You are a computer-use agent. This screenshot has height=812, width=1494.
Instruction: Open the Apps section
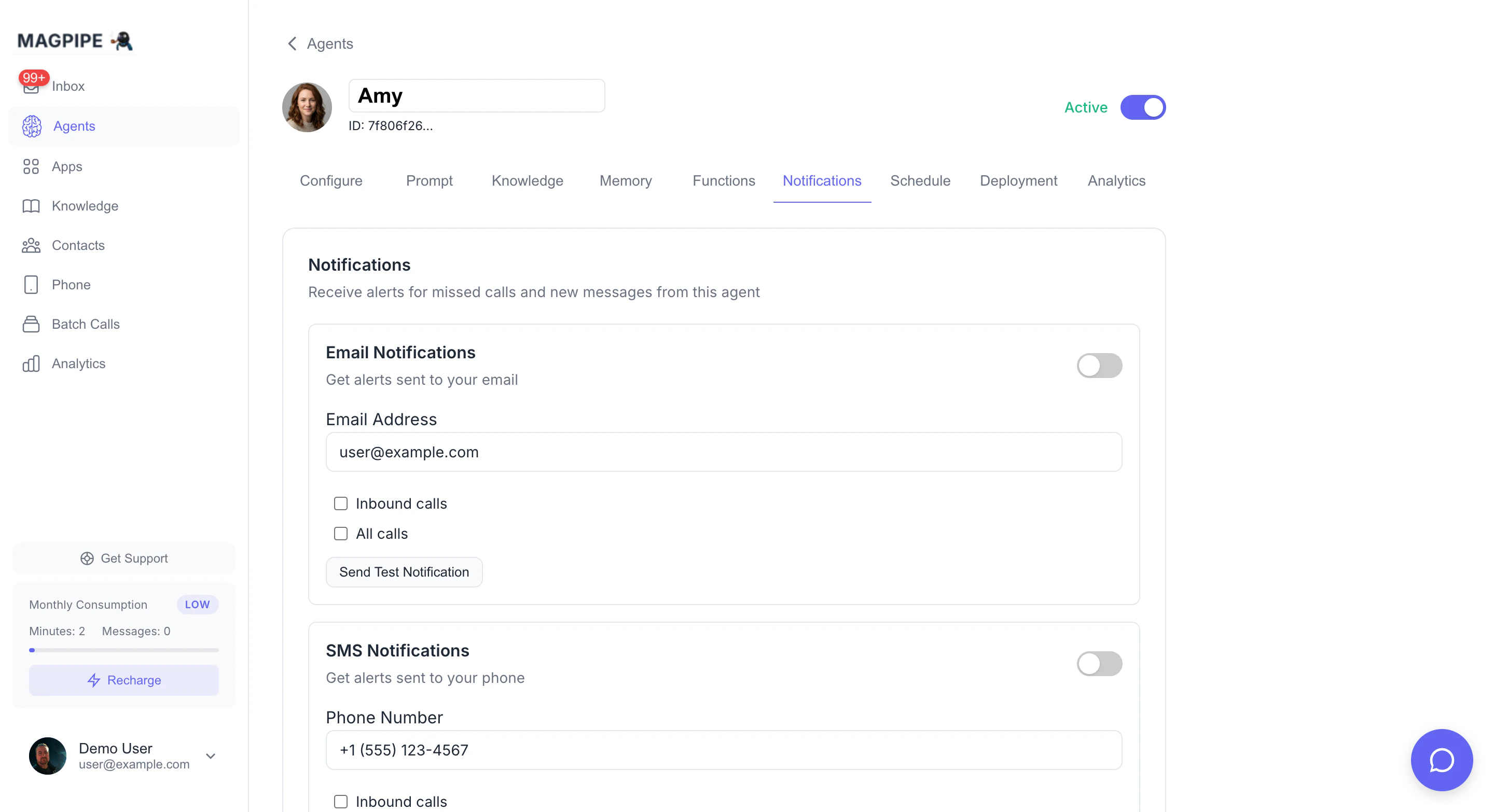click(x=67, y=166)
